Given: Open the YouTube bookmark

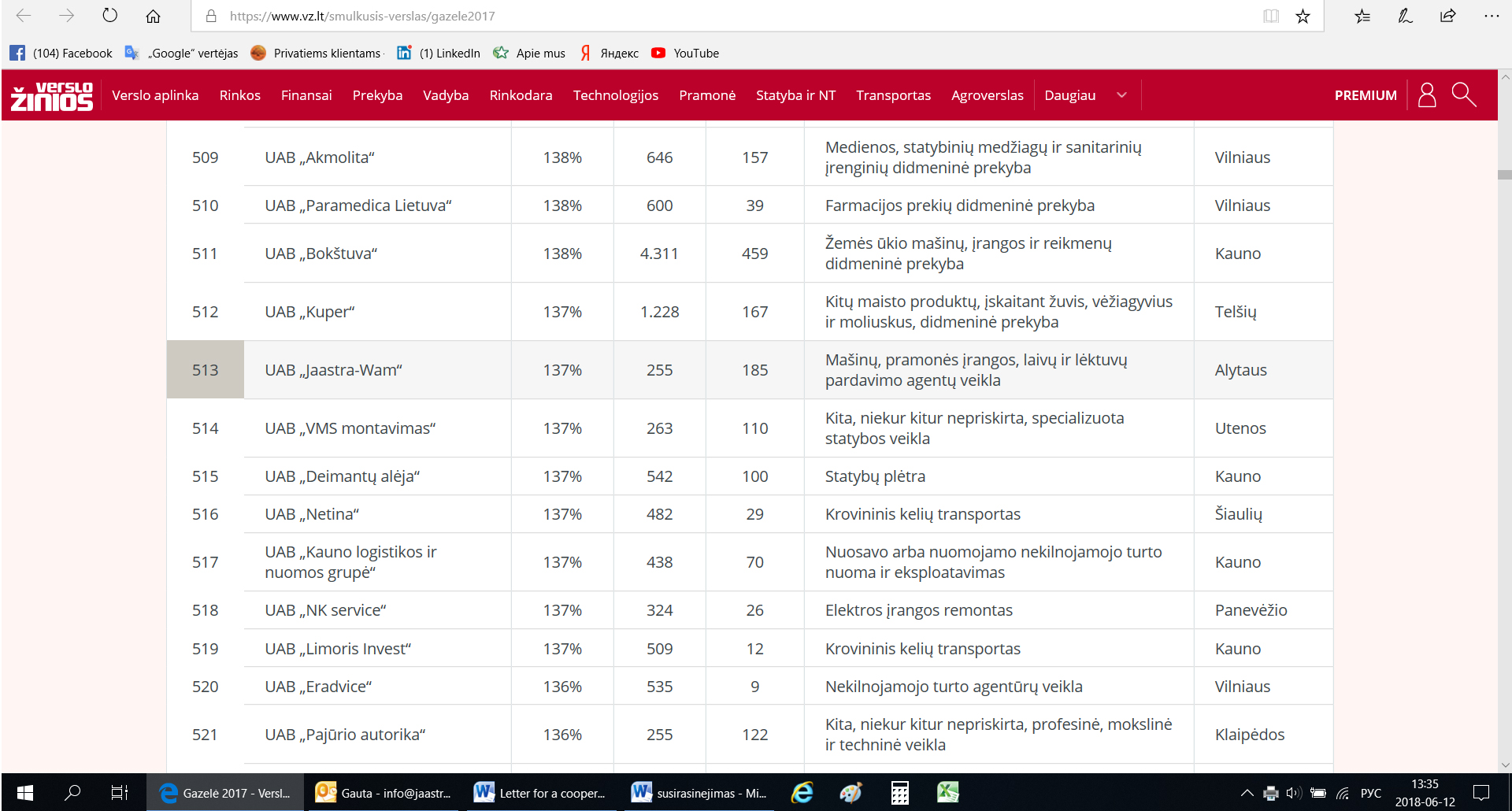Looking at the screenshot, I should pyautogui.click(x=685, y=53).
